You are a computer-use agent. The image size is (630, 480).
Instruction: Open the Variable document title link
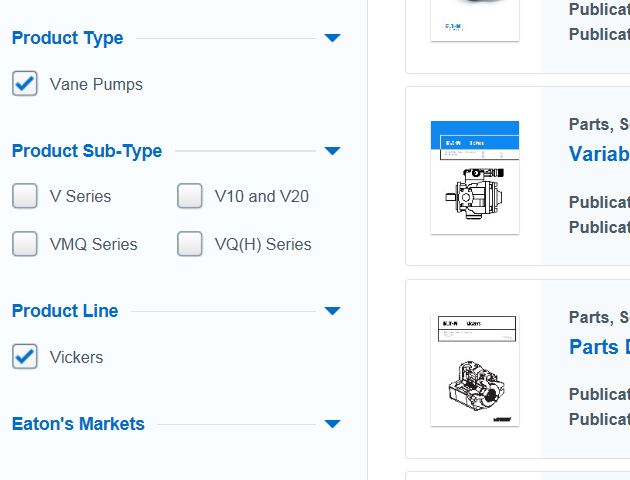coord(598,154)
